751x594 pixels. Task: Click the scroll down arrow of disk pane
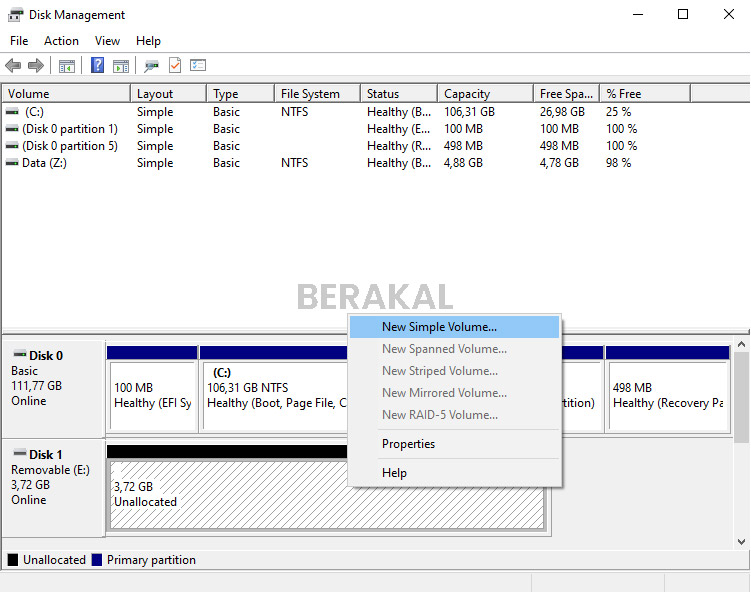[x=741, y=541]
